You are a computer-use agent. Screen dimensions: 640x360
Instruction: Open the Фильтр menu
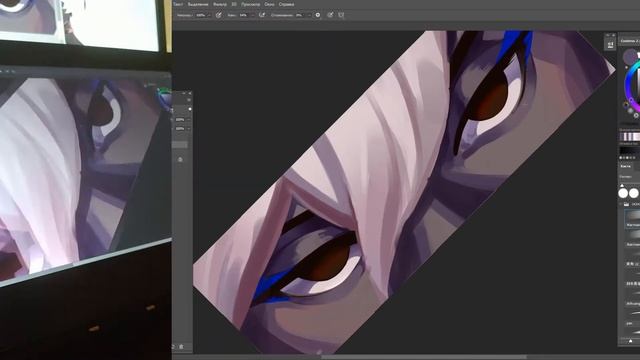(220, 4)
